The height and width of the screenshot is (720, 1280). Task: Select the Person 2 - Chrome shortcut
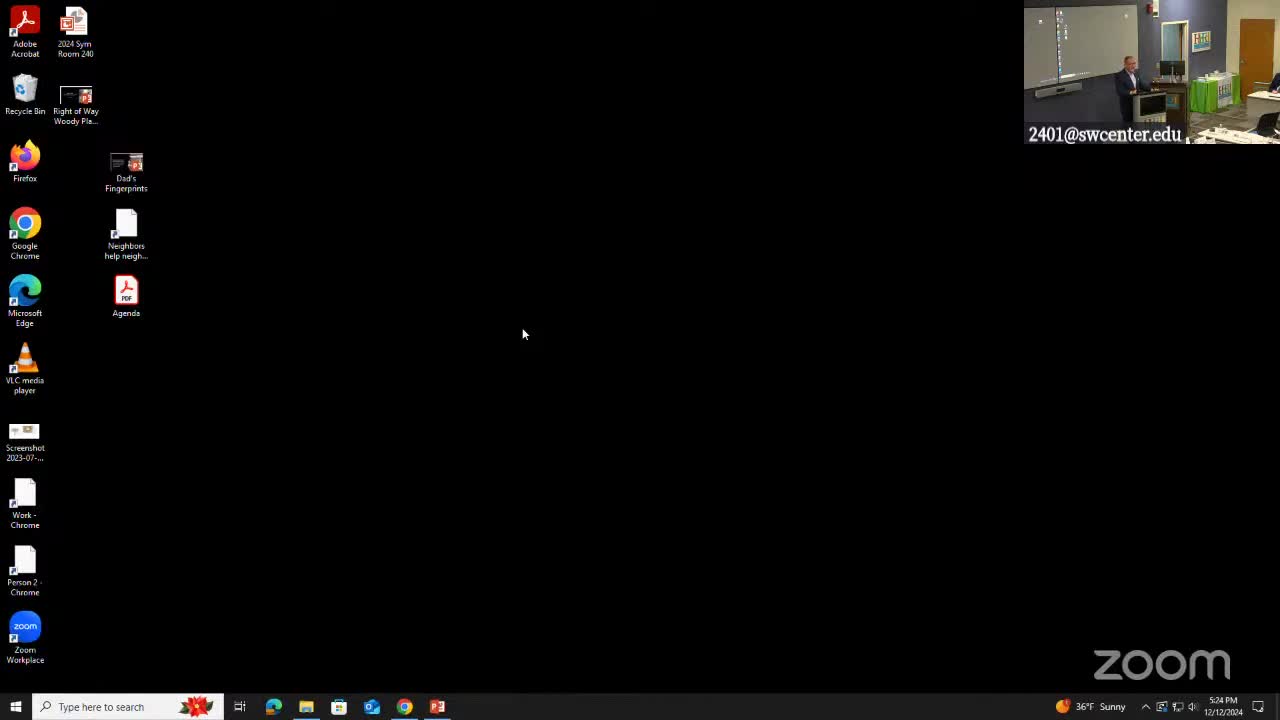(25, 571)
